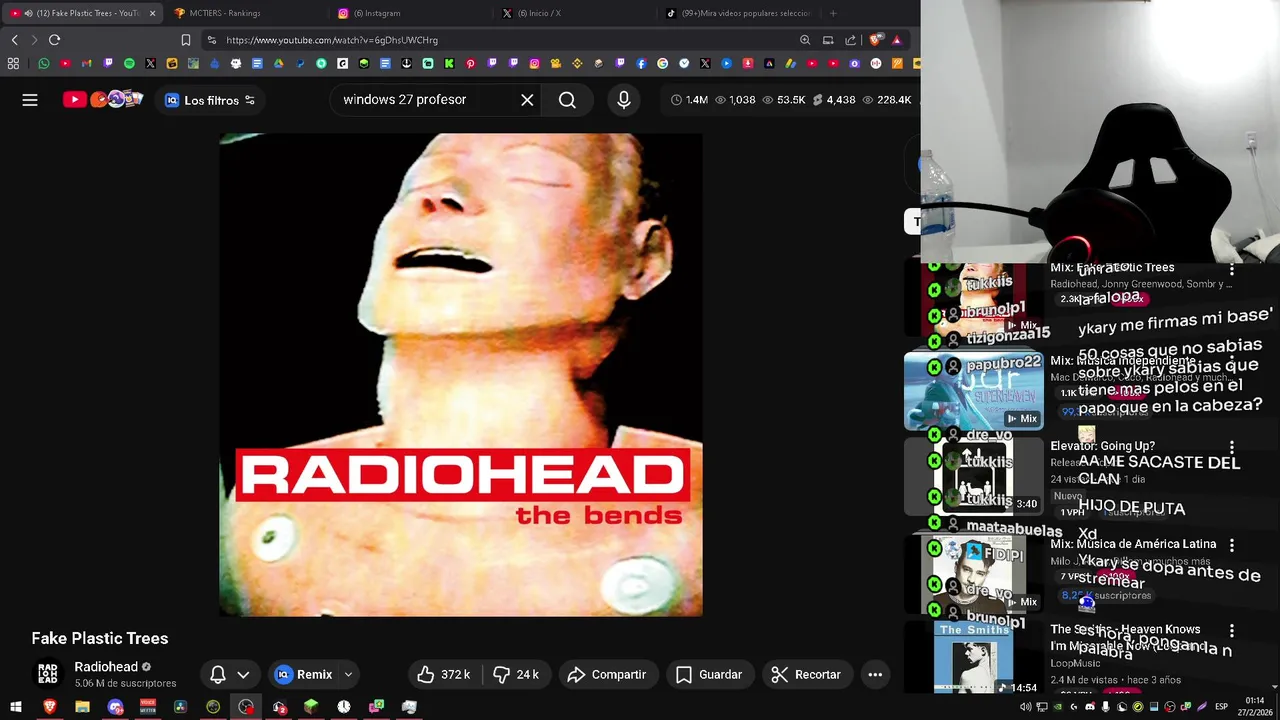
Task: Click the Remix button
Action: [x=303, y=674]
